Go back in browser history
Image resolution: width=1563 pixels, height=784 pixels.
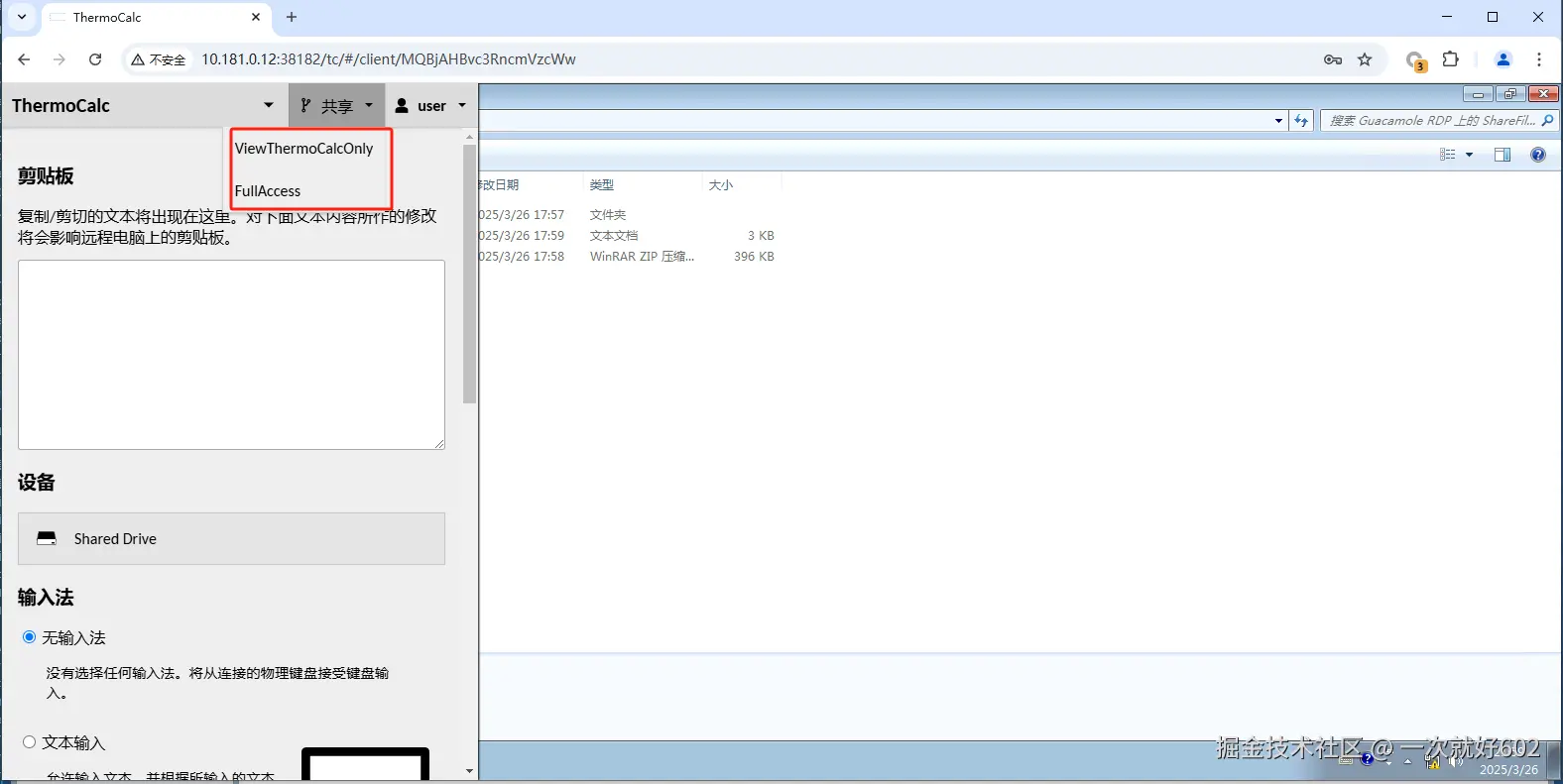pyautogui.click(x=24, y=59)
